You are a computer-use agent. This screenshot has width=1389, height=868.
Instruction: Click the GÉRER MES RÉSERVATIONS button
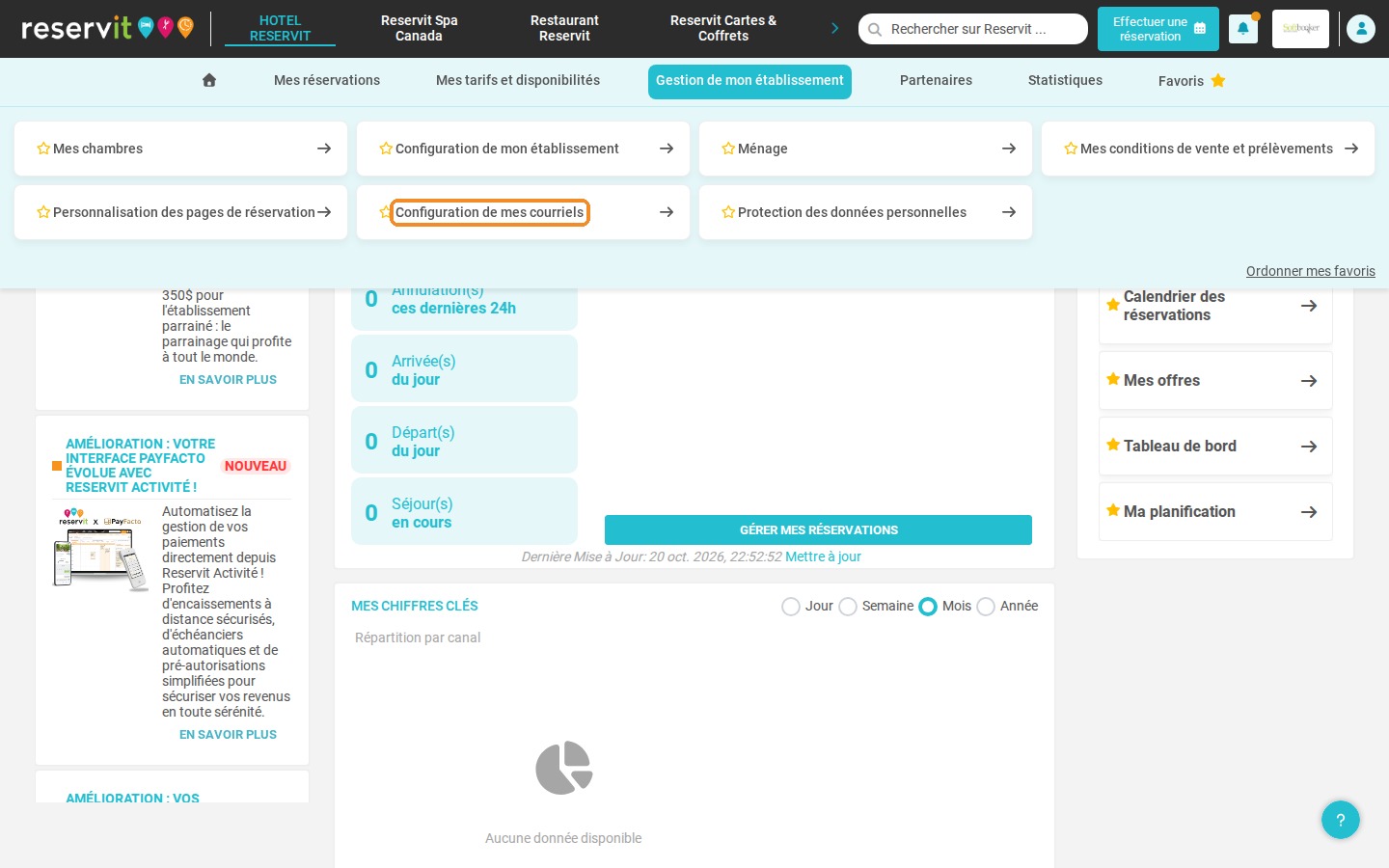pyautogui.click(x=818, y=529)
